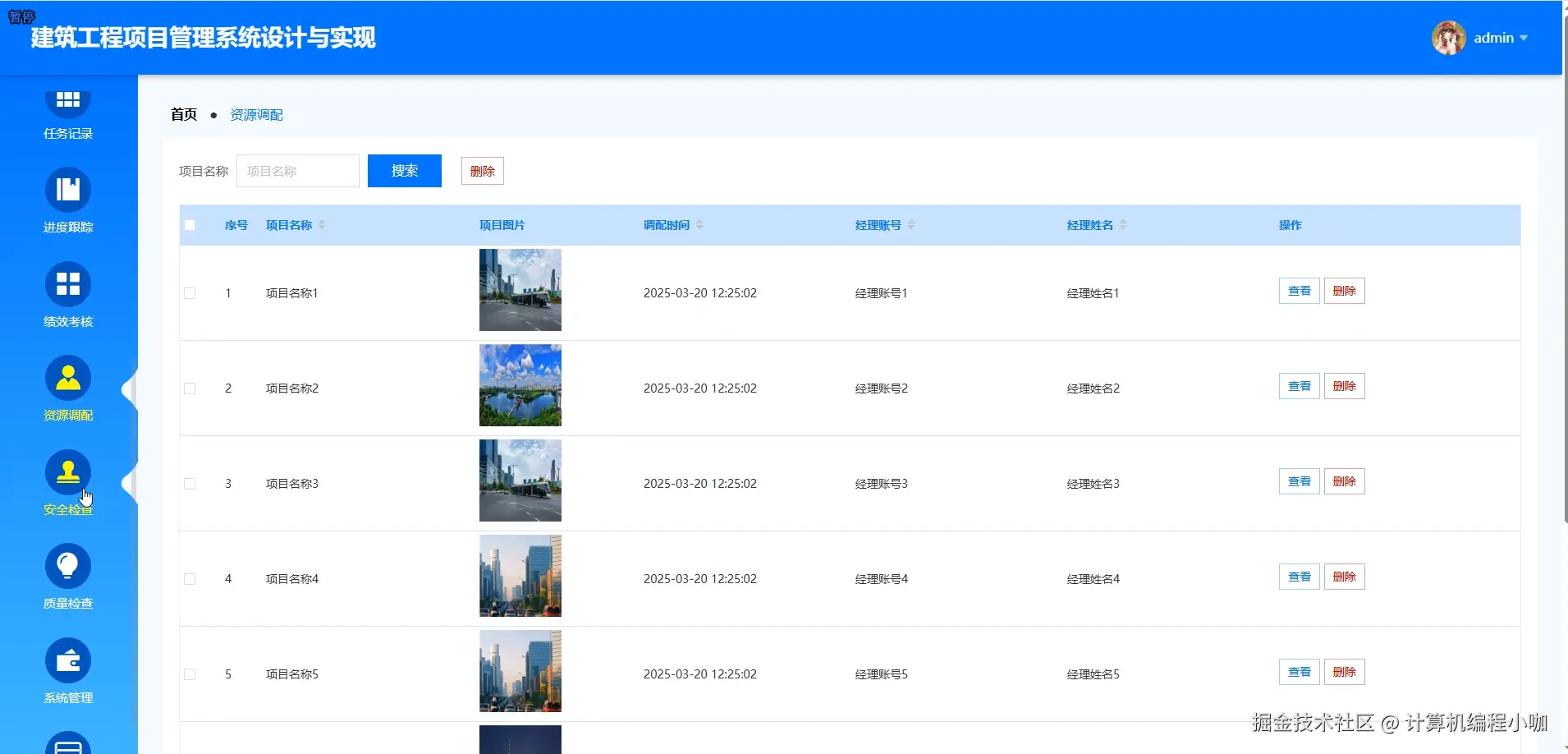
Task: Open the 项目名称4 project image
Action: point(520,576)
